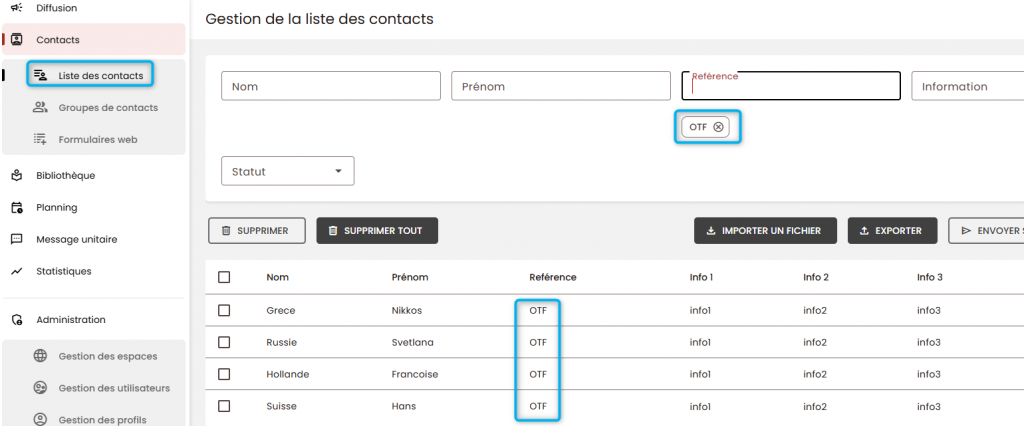This screenshot has width=1024, height=426.
Task: Click the Reférence column header
Action: click(552, 277)
